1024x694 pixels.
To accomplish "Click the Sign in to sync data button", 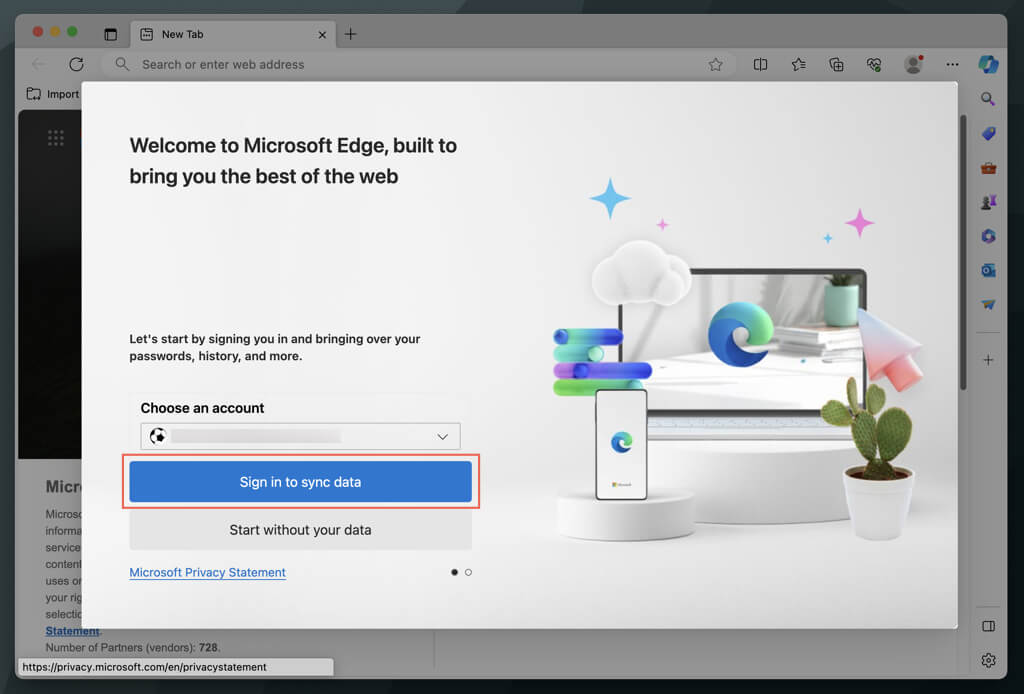I will pos(300,482).
